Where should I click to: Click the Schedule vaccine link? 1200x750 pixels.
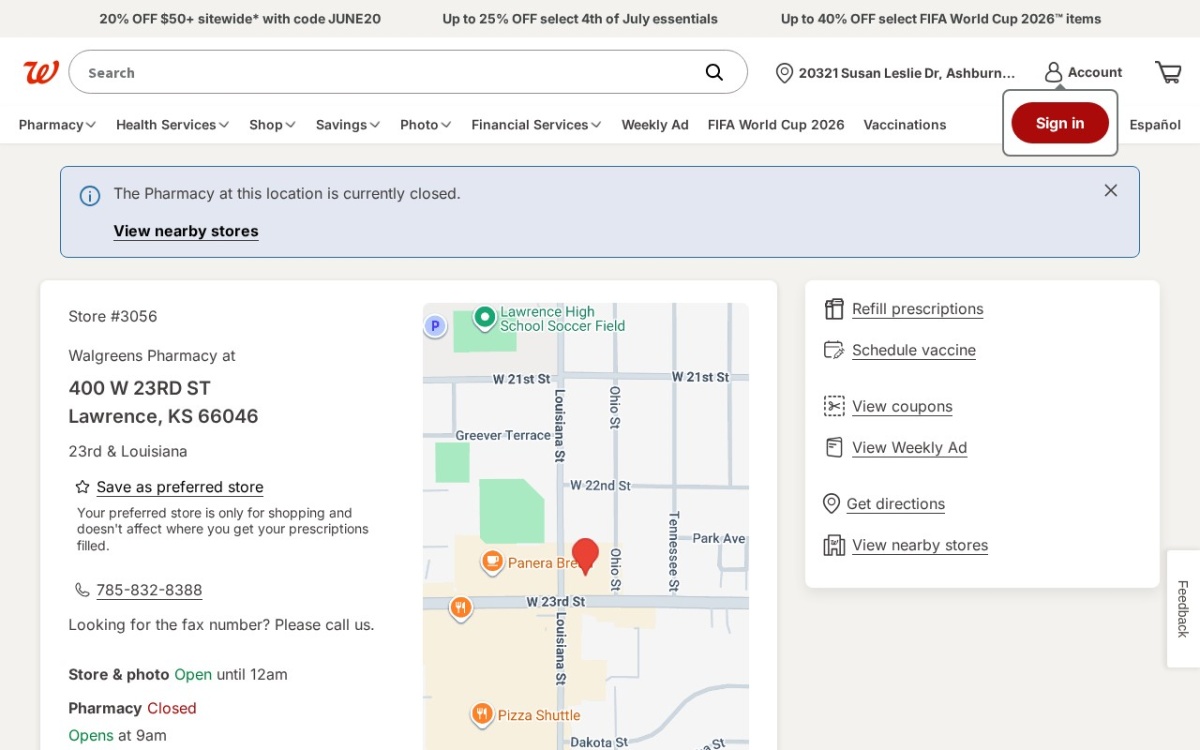pos(914,350)
